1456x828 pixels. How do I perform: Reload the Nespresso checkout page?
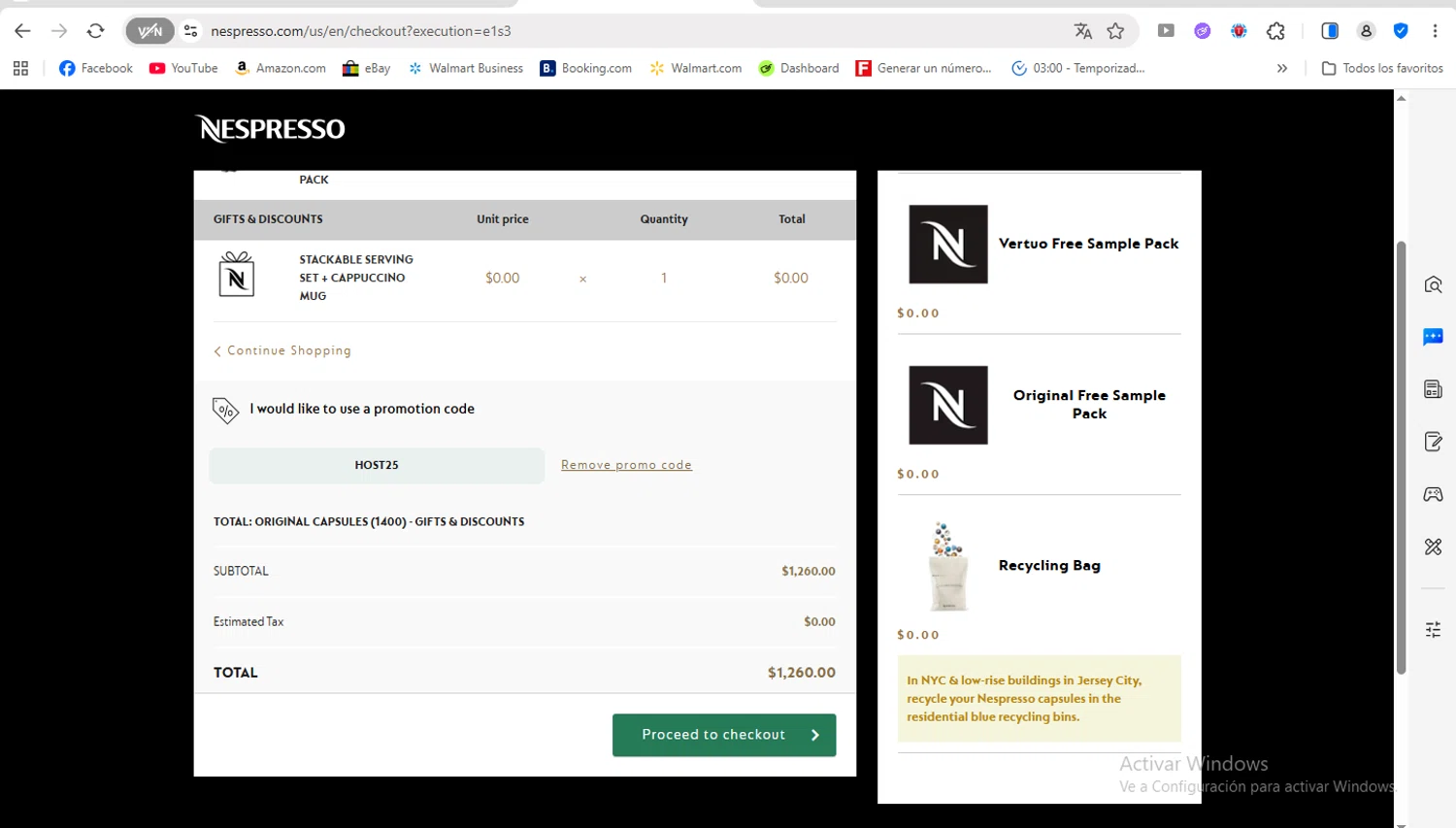pos(95,31)
